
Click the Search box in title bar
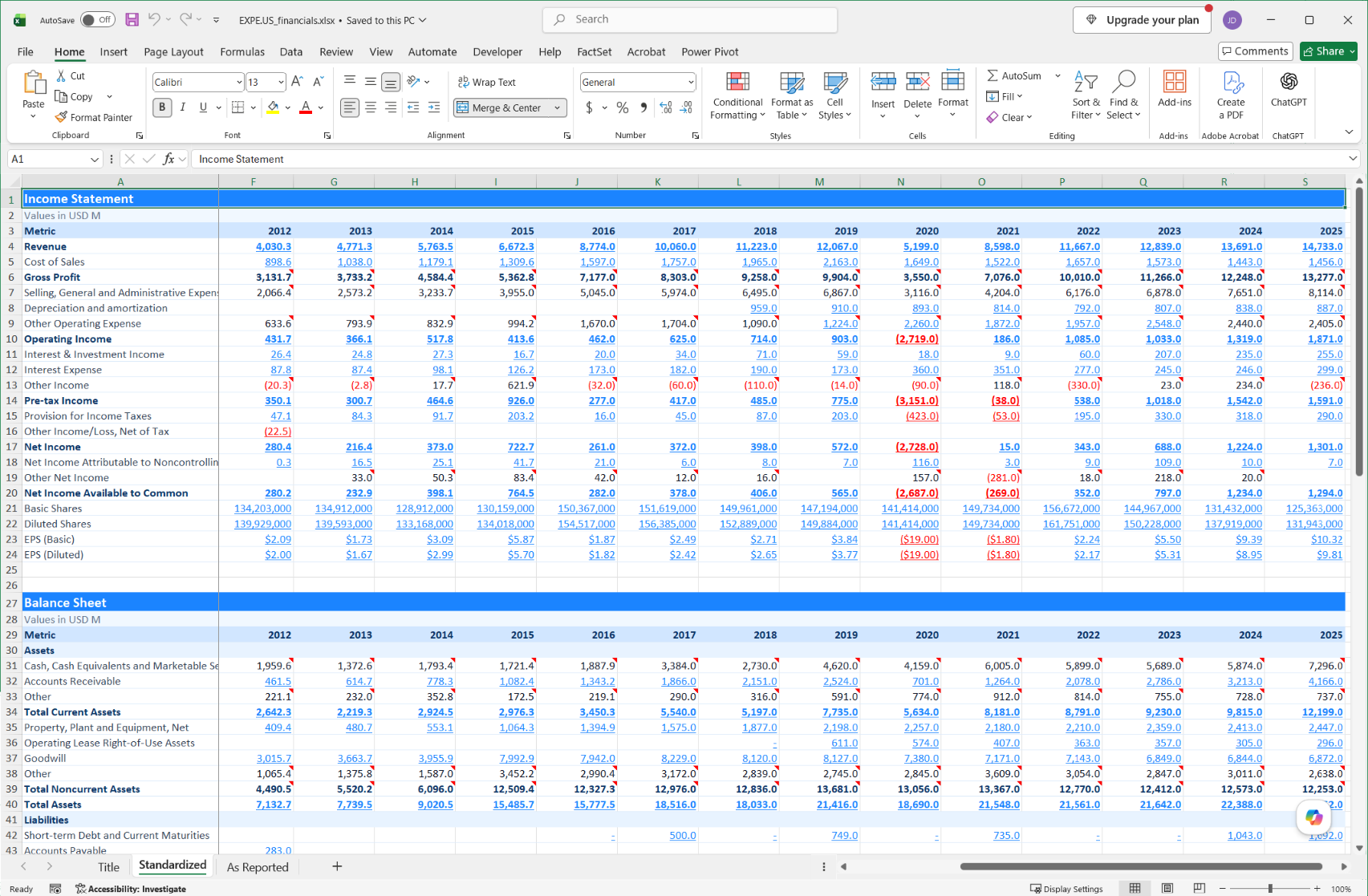coord(690,19)
